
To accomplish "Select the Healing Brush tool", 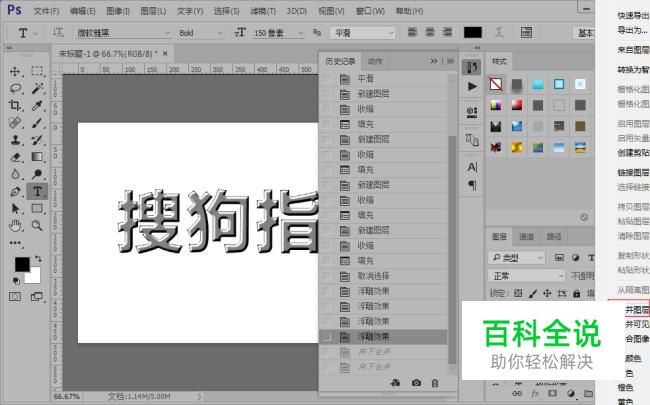I will pos(15,123).
